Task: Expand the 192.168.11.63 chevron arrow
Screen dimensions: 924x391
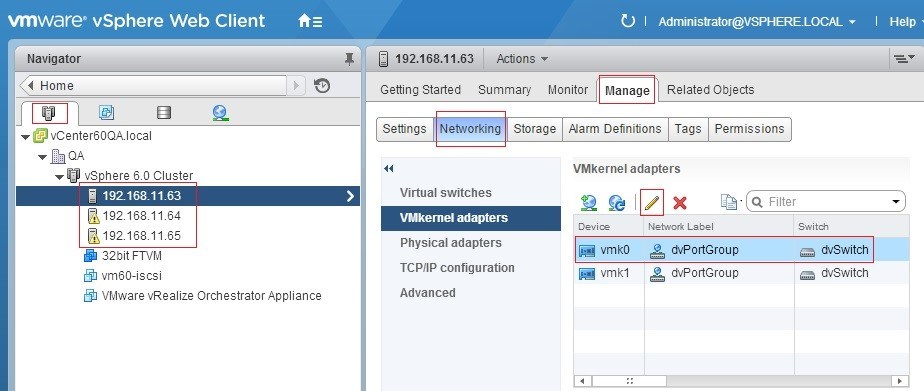Action: point(351,196)
